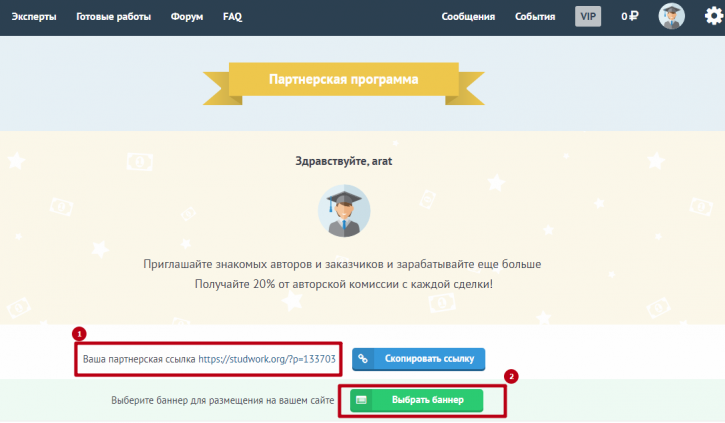Click the 'Приглашайте знакомых авторов' line
The height and width of the screenshot is (423, 725).
pyautogui.click(x=342, y=264)
